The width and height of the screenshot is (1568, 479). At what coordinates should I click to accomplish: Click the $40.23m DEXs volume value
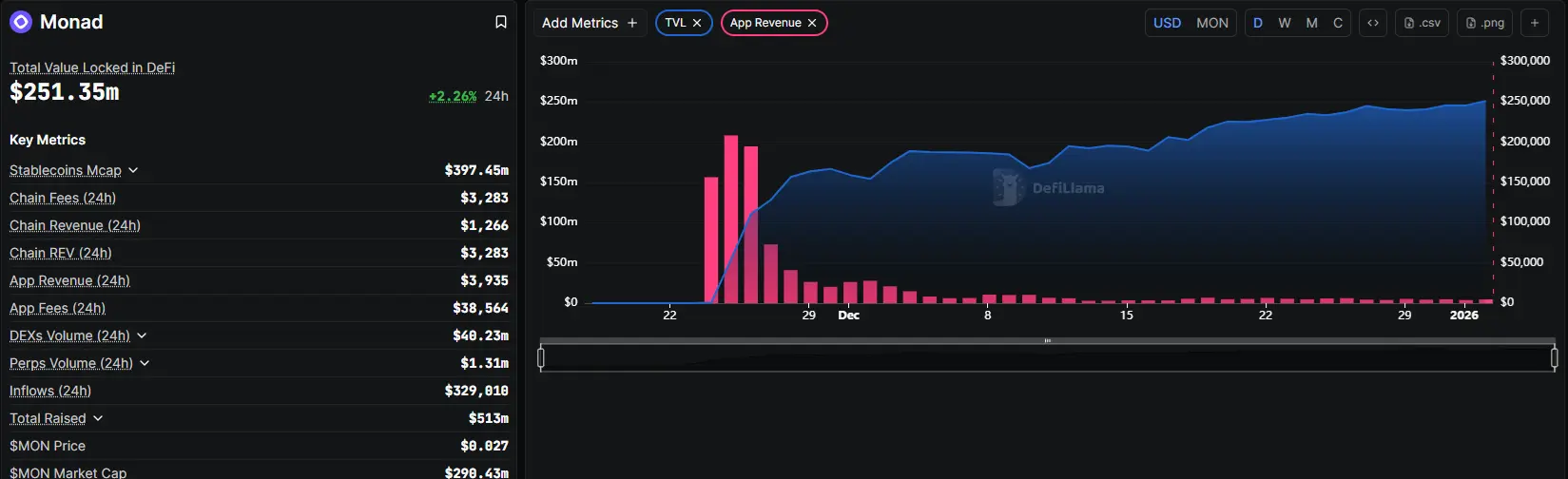[480, 335]
